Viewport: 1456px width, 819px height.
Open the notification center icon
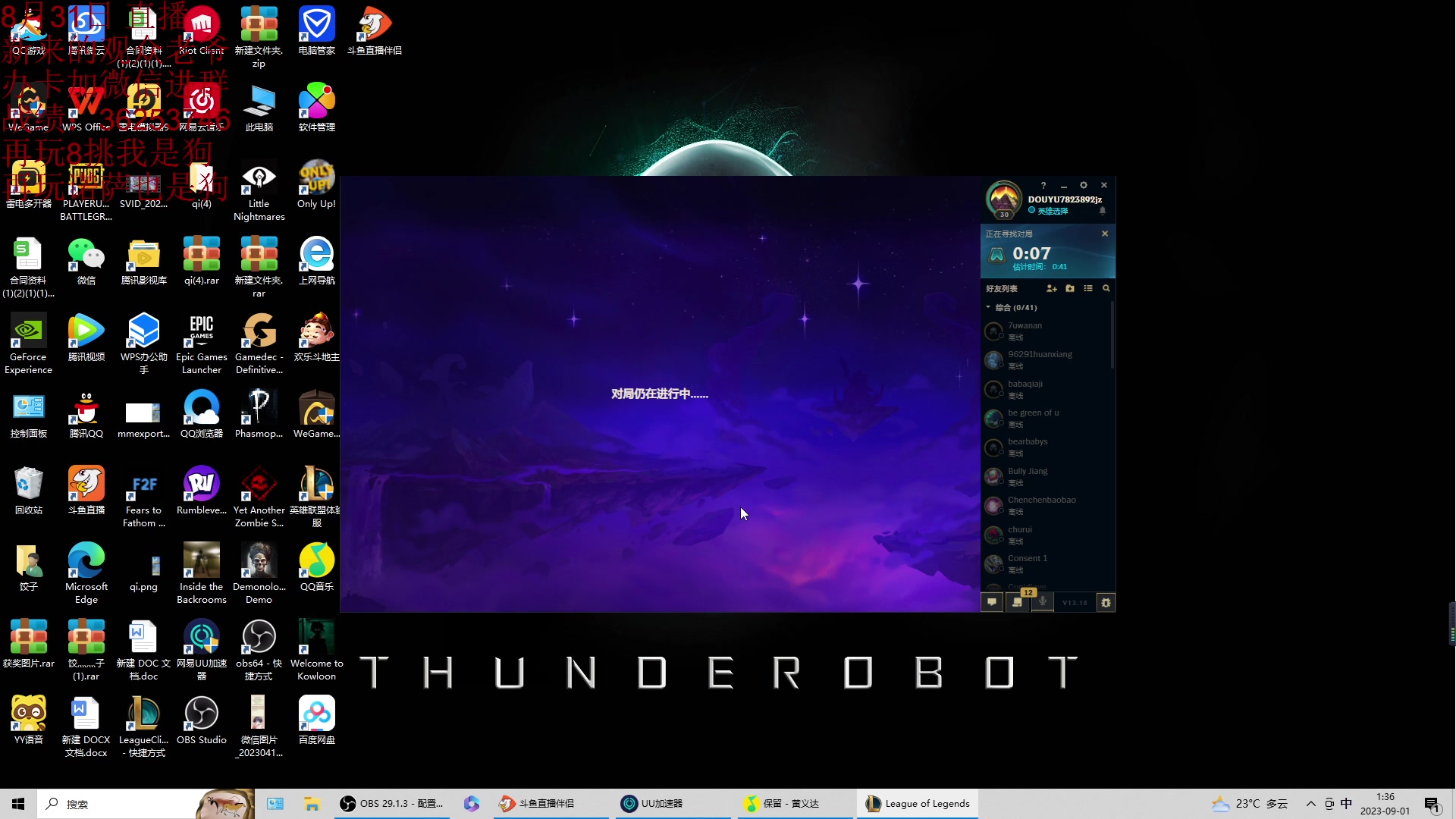pyautogui.click(x=1432, y=804)
